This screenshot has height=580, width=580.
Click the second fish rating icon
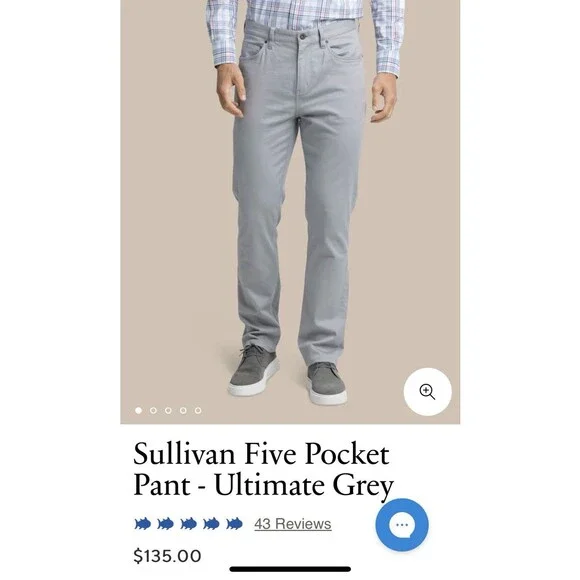point(165,524)
